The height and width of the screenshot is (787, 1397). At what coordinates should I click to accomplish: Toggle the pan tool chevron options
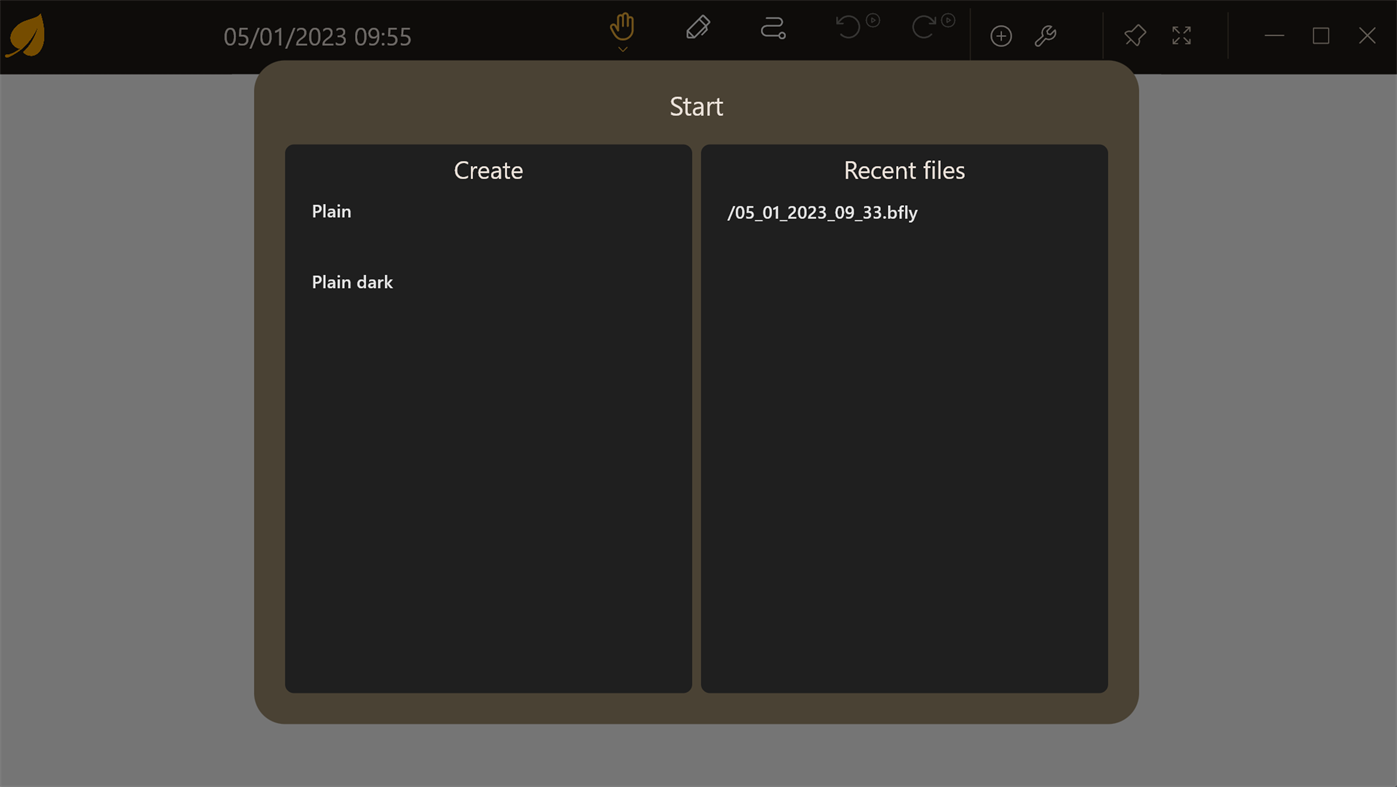621,48
